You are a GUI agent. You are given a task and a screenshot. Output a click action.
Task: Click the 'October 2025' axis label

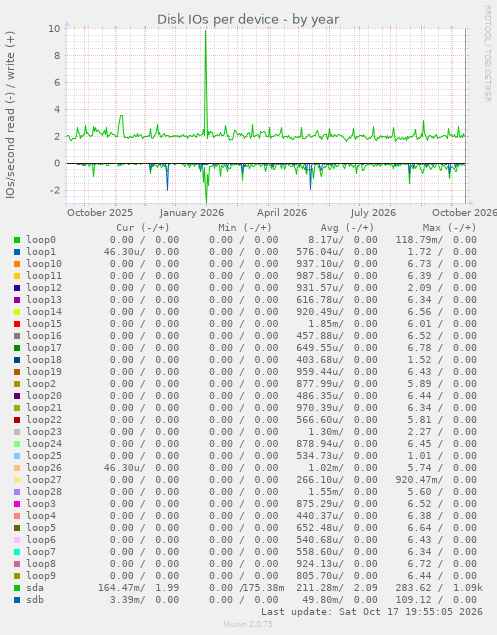click(x=100, y=213)
